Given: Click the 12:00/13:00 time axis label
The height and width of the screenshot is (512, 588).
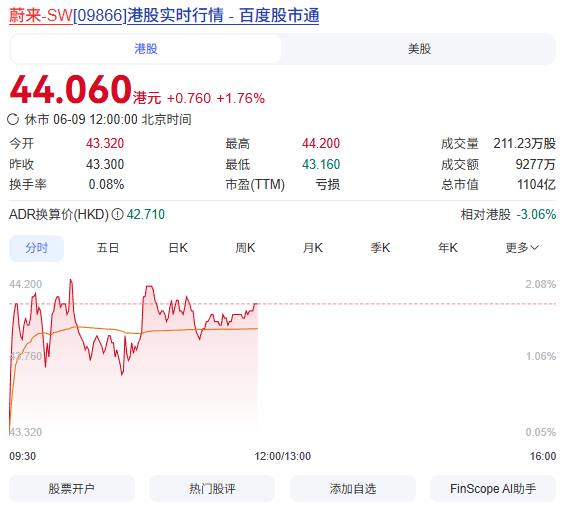Looking at the screenshot, I should 283,456.
